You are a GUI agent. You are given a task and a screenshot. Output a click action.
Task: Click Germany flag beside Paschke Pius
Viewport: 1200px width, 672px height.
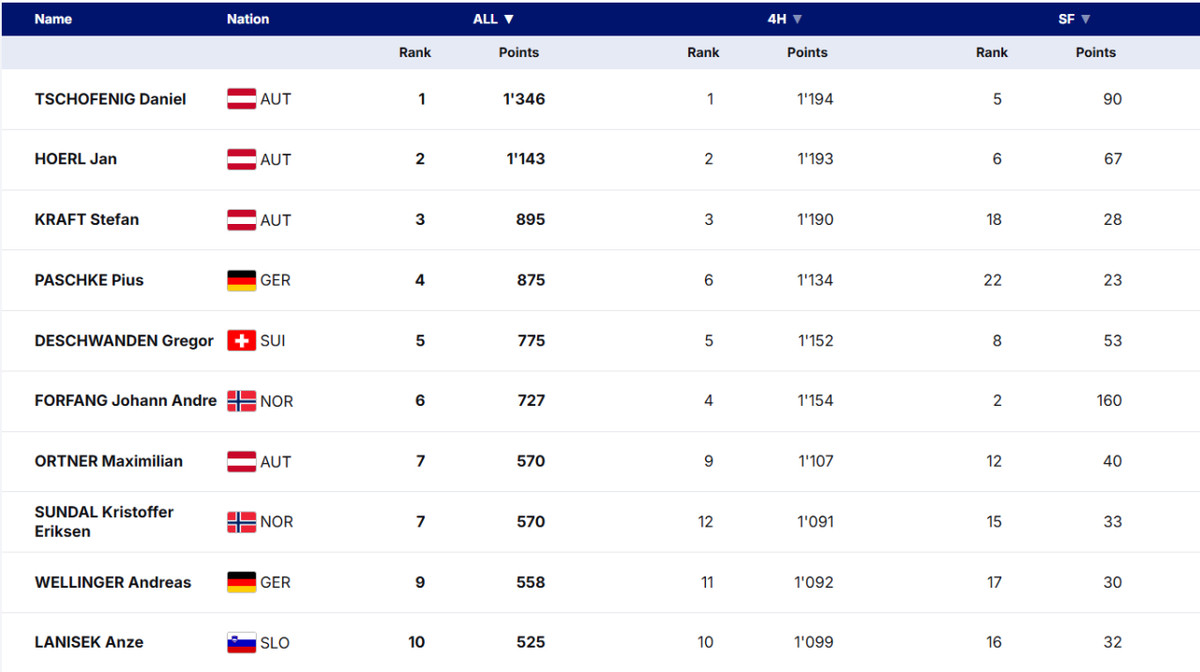pos(241,281)
